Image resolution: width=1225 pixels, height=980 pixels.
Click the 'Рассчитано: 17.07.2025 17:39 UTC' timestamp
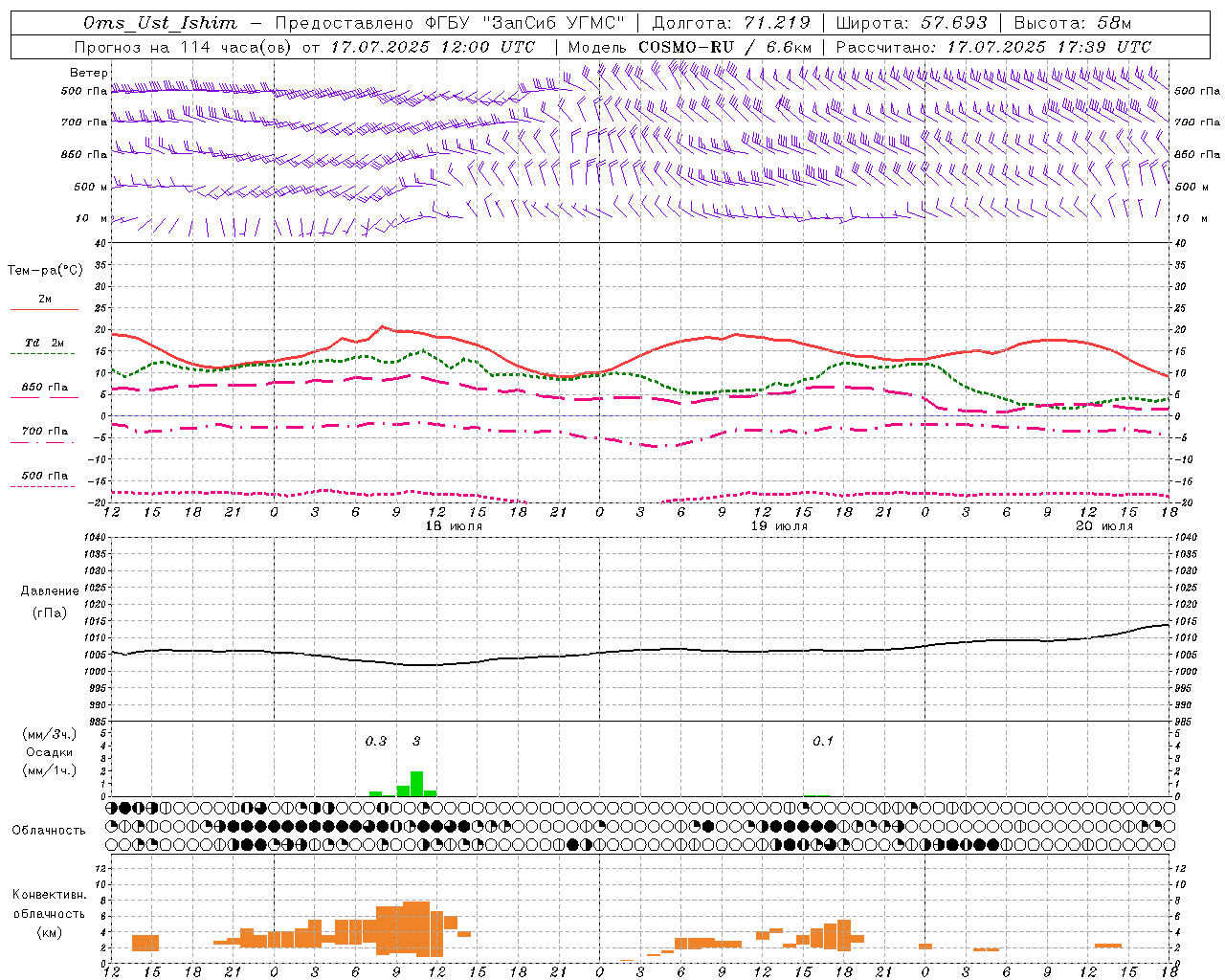993,47
